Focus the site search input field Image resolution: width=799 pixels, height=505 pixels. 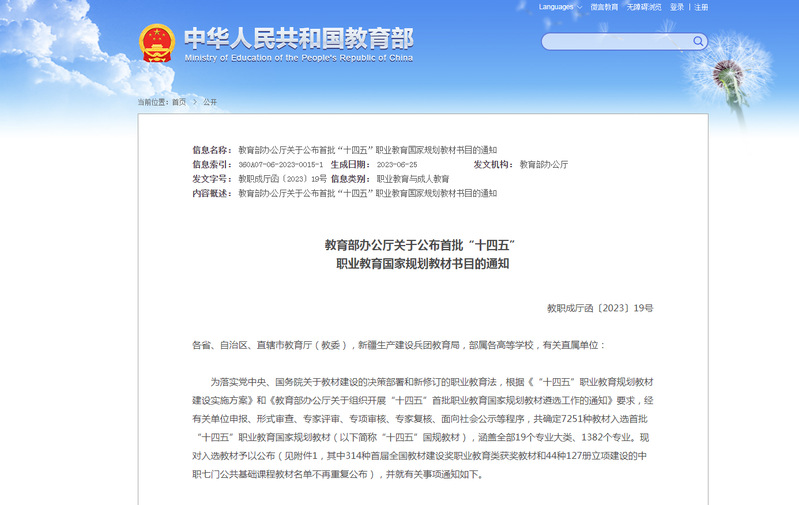pyautogui.click(x=615, y=42)
